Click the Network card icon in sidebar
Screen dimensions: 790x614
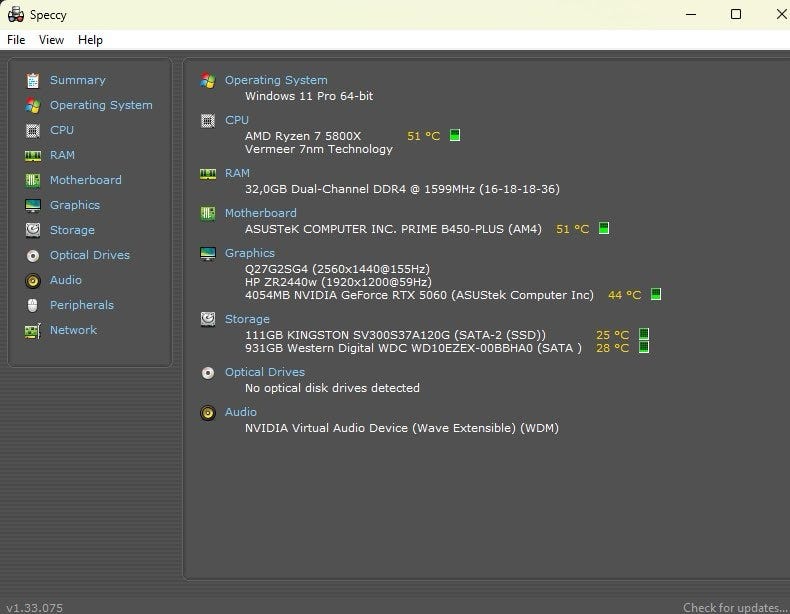[32, 330]
